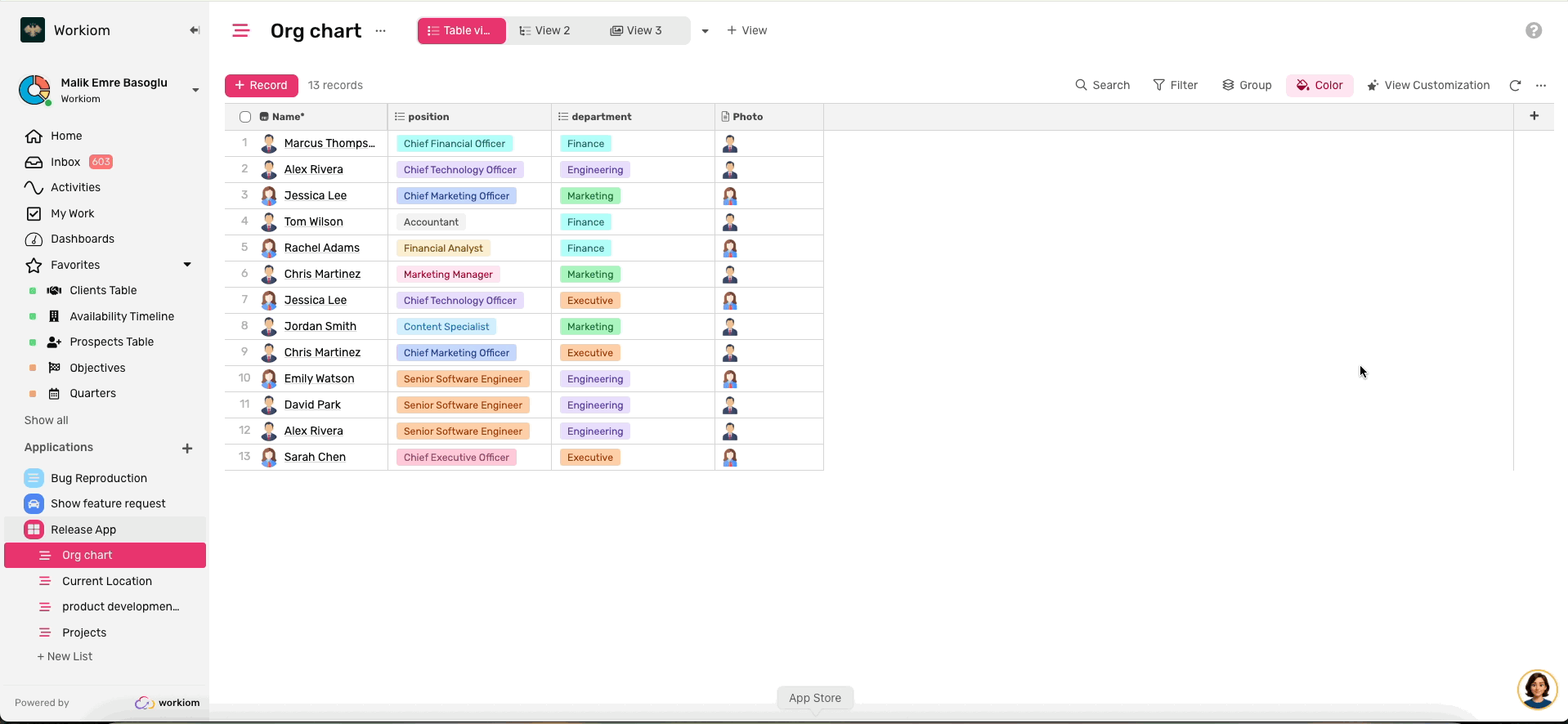
Task: Click the Accountant position tag
Action: pyautogui.click(x=431, y=222)
